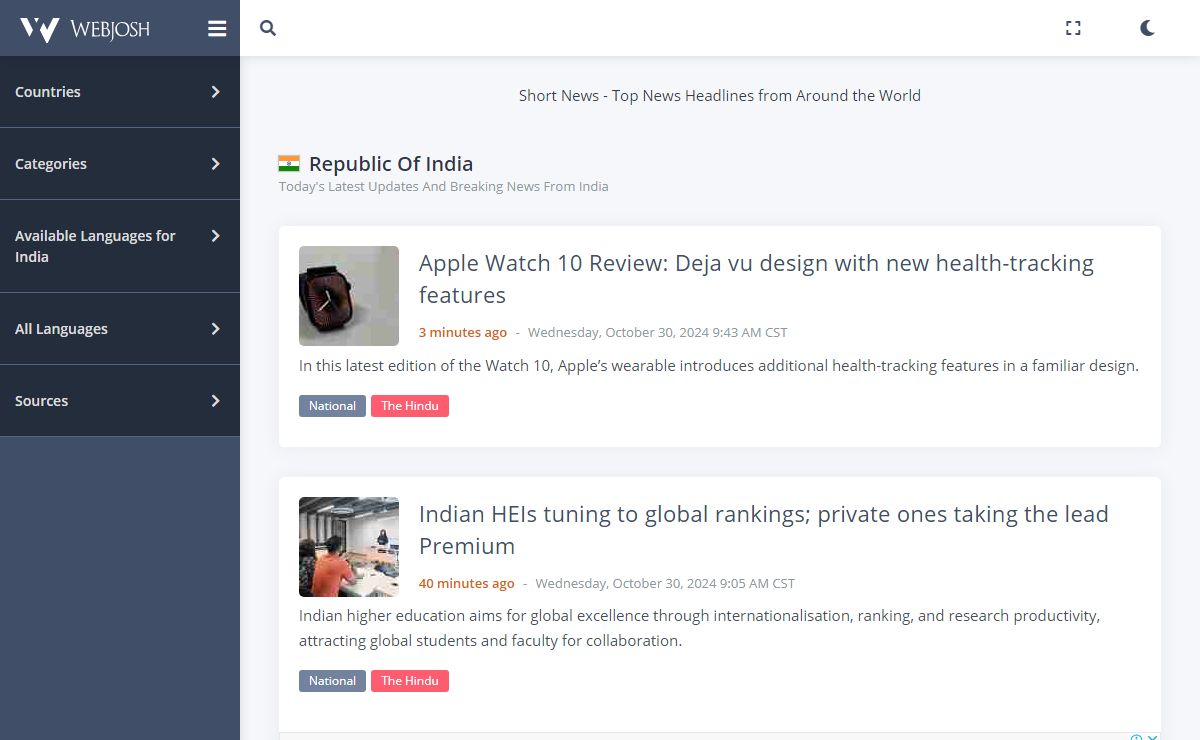The height and width of the screenshot is (740, 1200).
Task: View the Indian HEIs article thumbnail
Action: tap(349, 547)
